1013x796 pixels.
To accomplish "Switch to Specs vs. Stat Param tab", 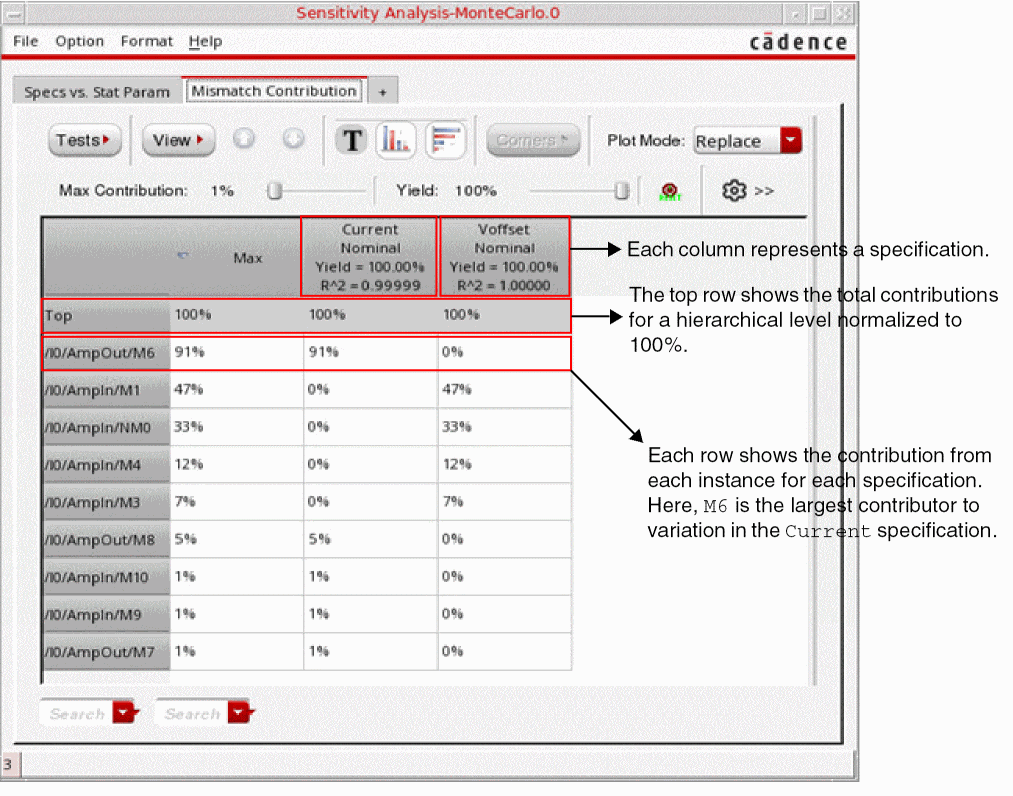I will [97, 92].
